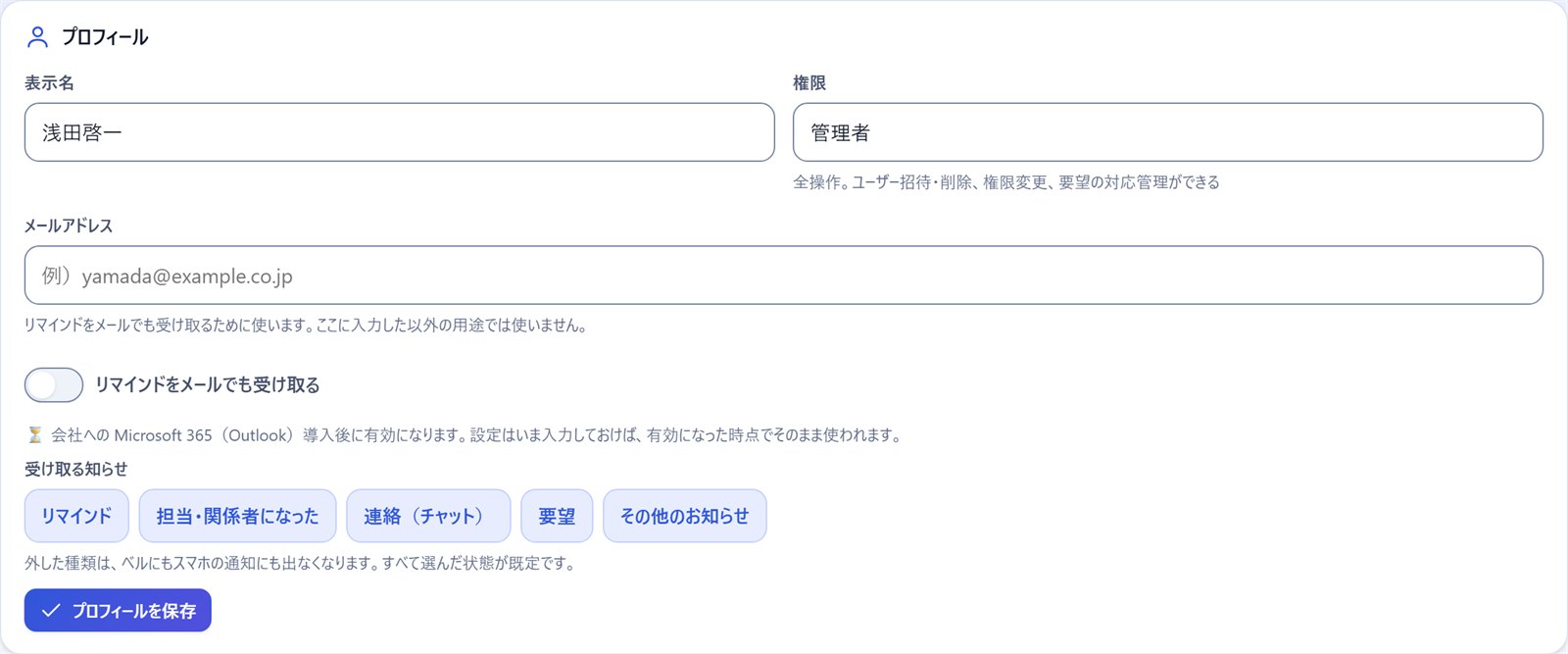Image resolution: width=1568 pixels, height=654 pixels.
Task: Save profile with プロフィールを保存 button
Action: coord(118,610)
